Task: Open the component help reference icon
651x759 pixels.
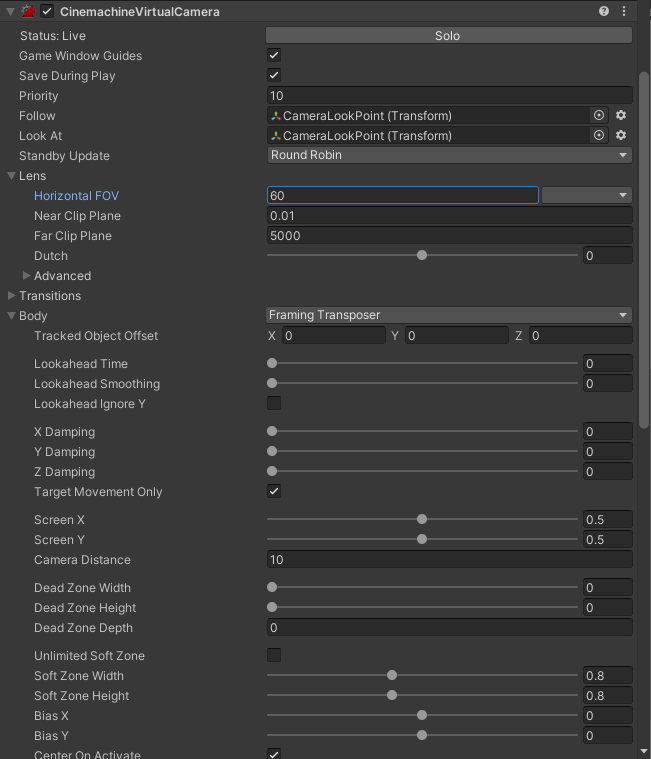Action: [604, 11]
